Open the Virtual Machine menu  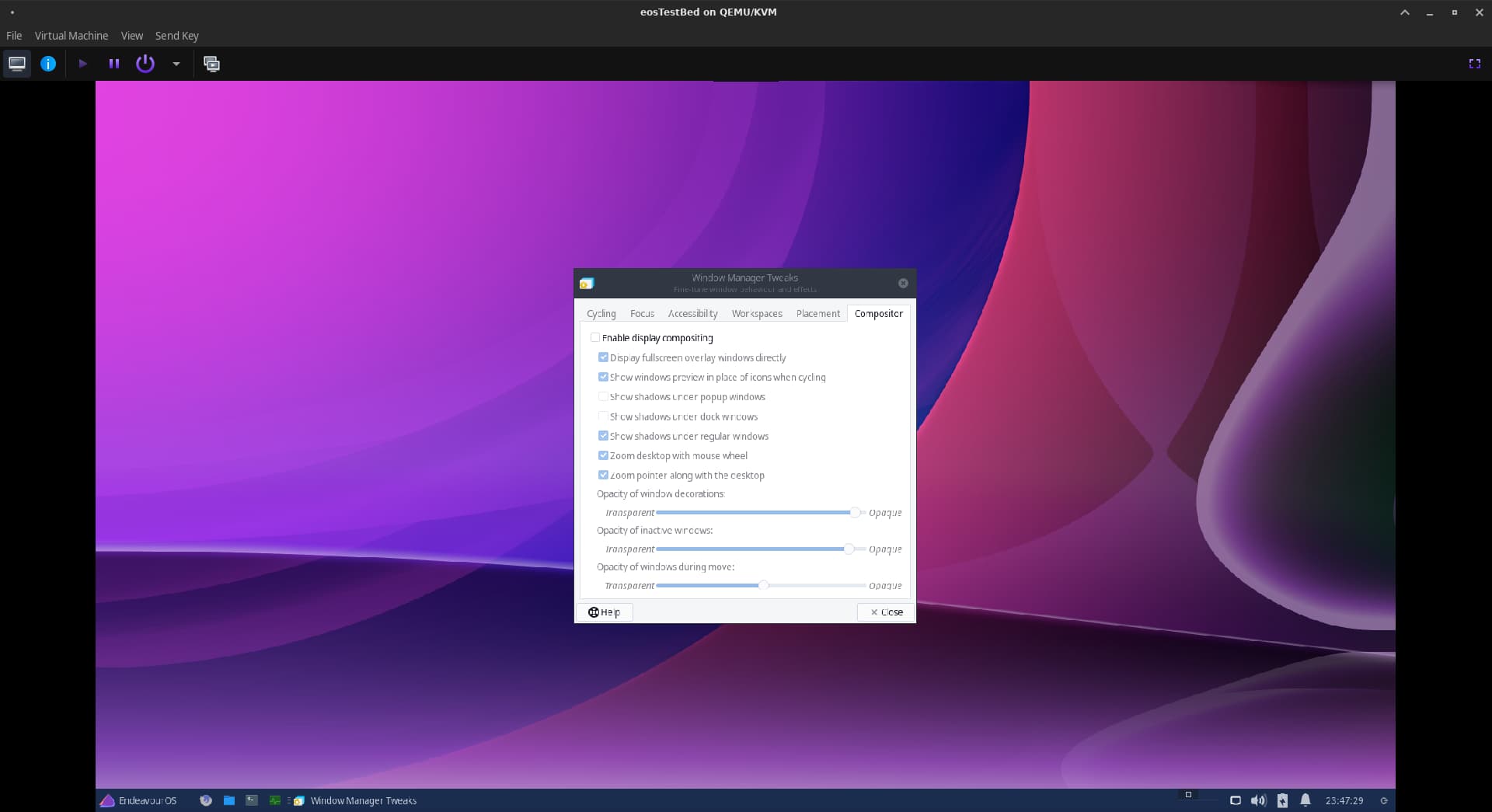71,36
